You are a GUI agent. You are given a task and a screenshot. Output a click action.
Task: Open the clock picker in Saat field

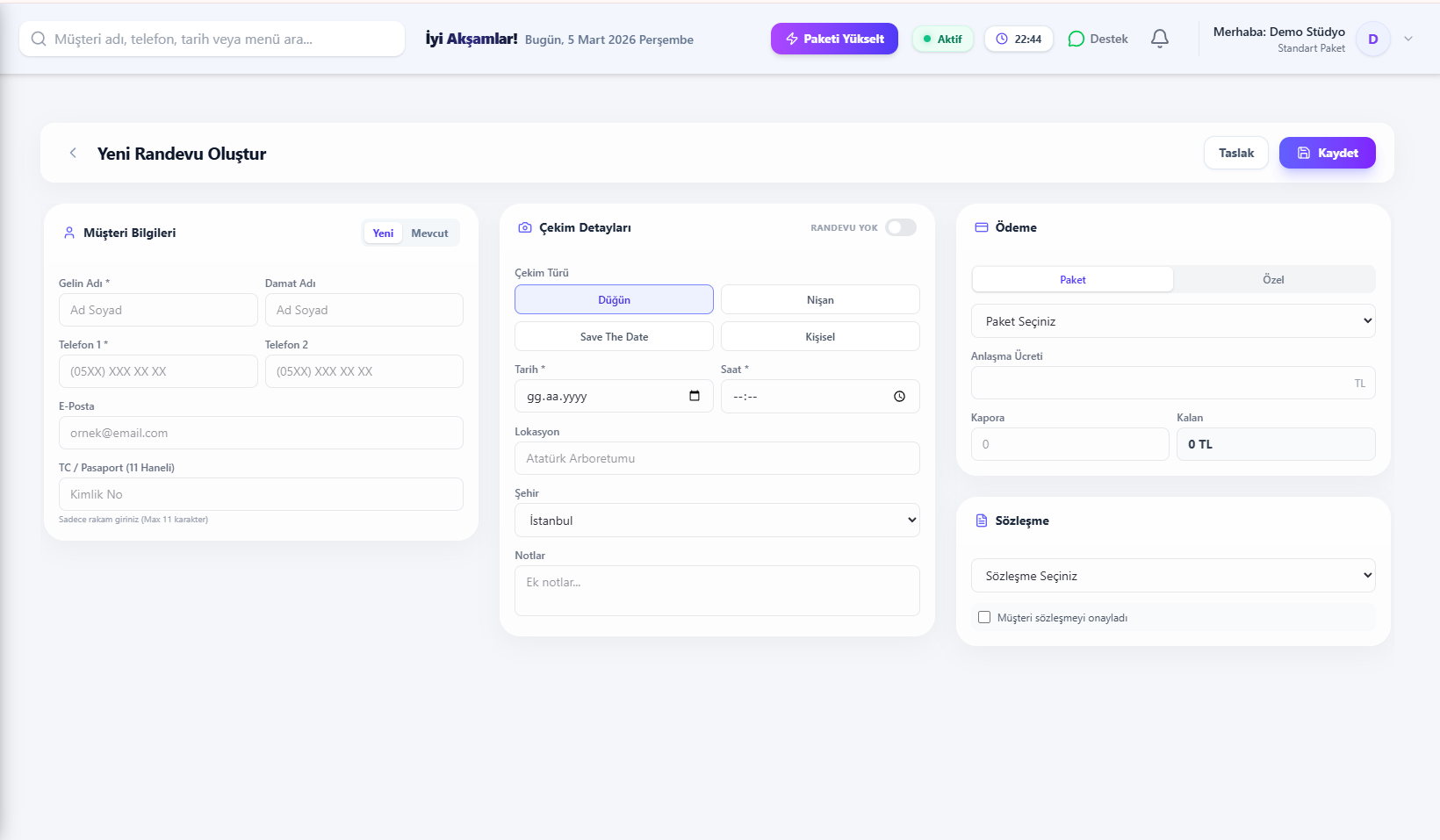(899, 396)
